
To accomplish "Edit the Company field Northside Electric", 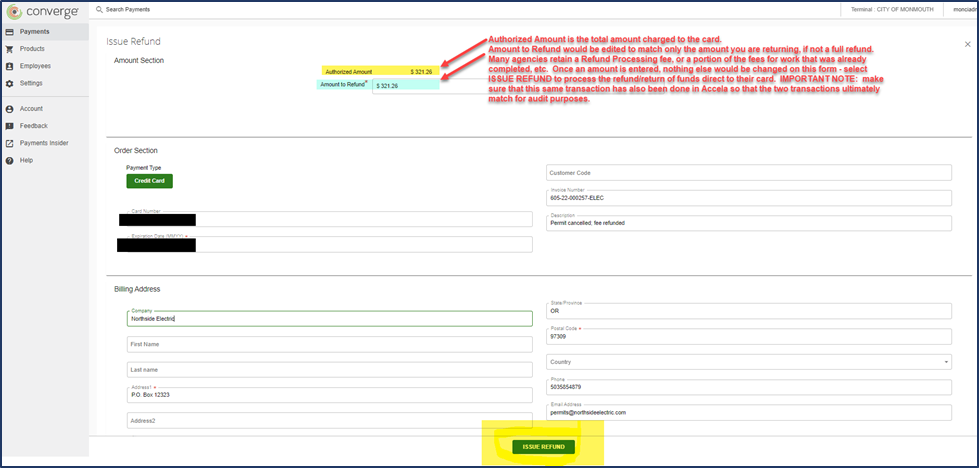I will 329,319.
